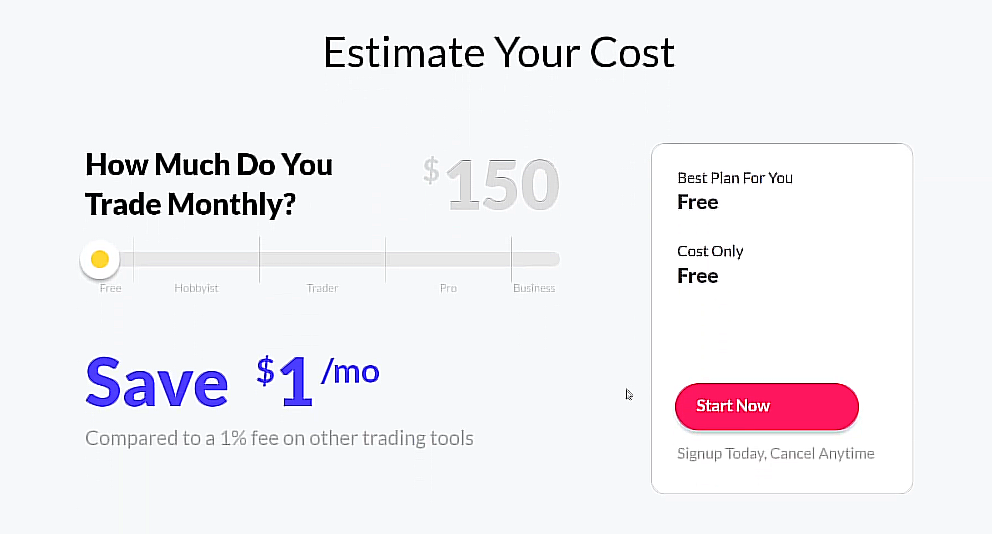Click the large blue 'Save' text
This screenshot has height=534, width=992.
(157, 382)
